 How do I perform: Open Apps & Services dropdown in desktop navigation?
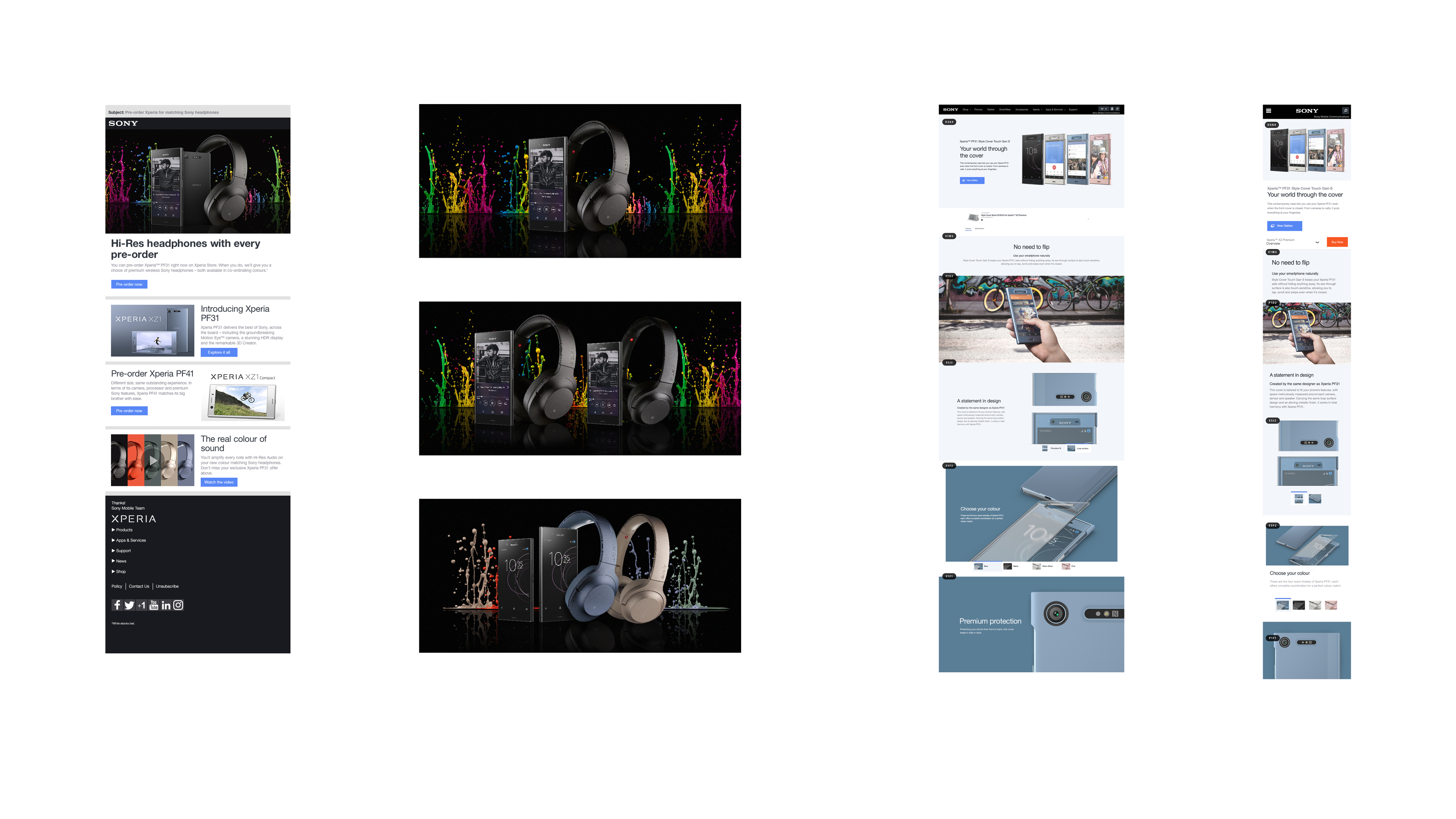point(1055,110)
